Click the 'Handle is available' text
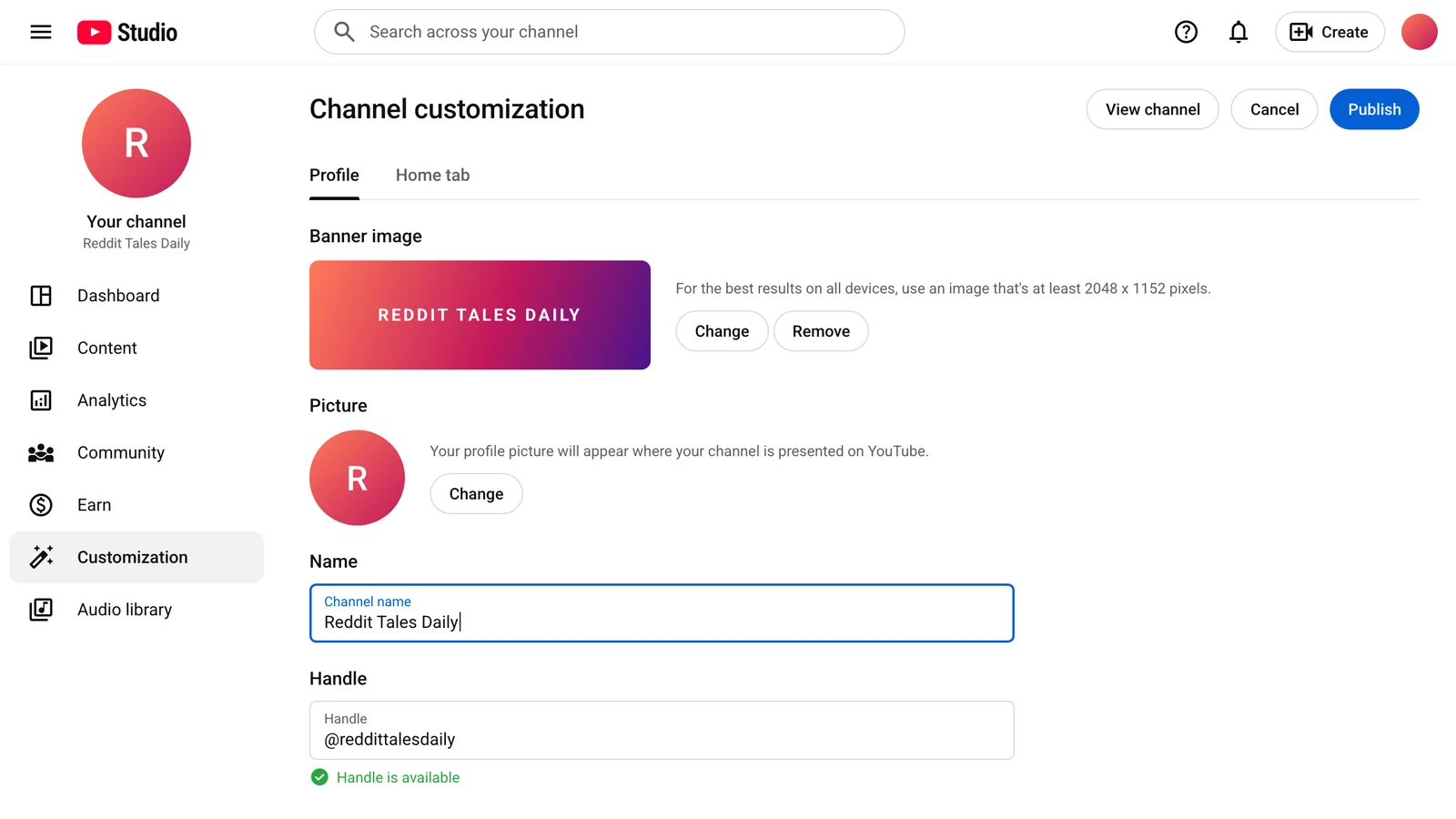 (x=398, y=777)
